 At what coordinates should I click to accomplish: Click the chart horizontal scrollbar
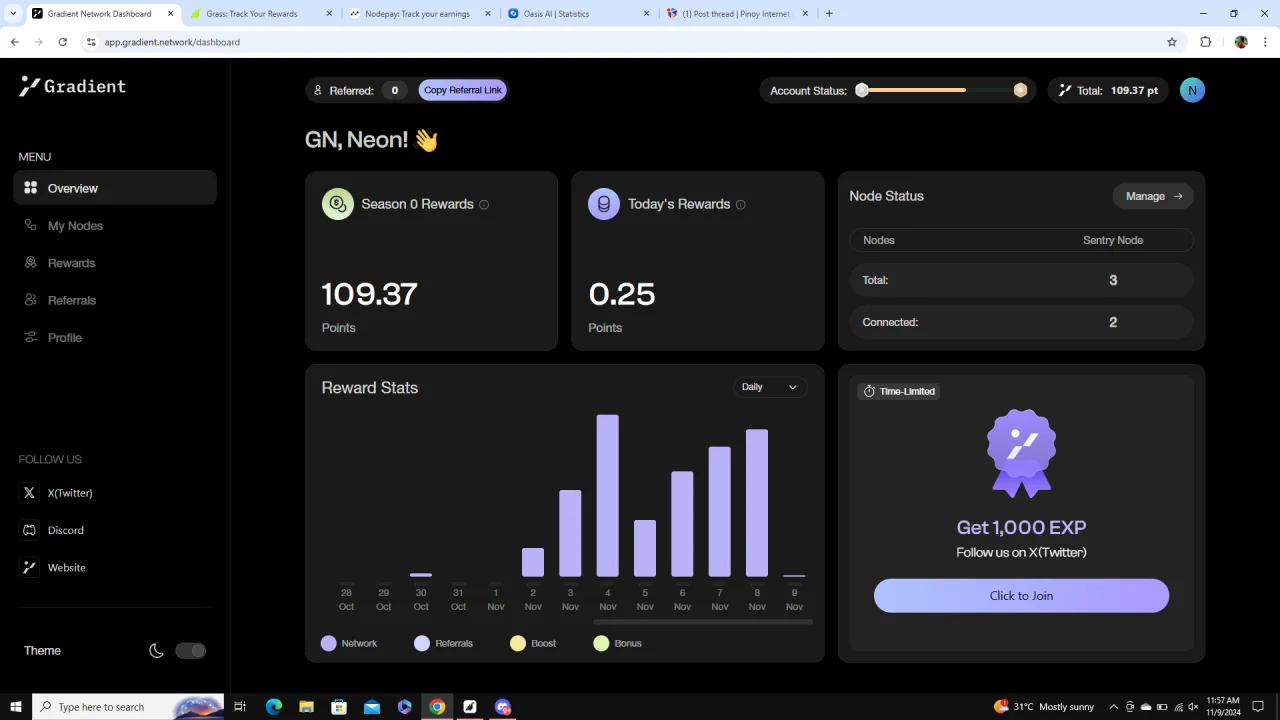(x=703, y=622)
